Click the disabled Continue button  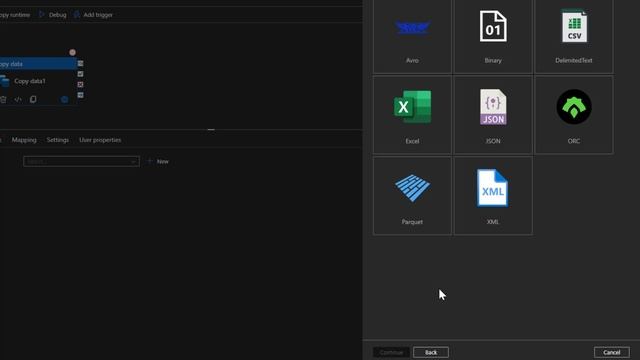391,352
